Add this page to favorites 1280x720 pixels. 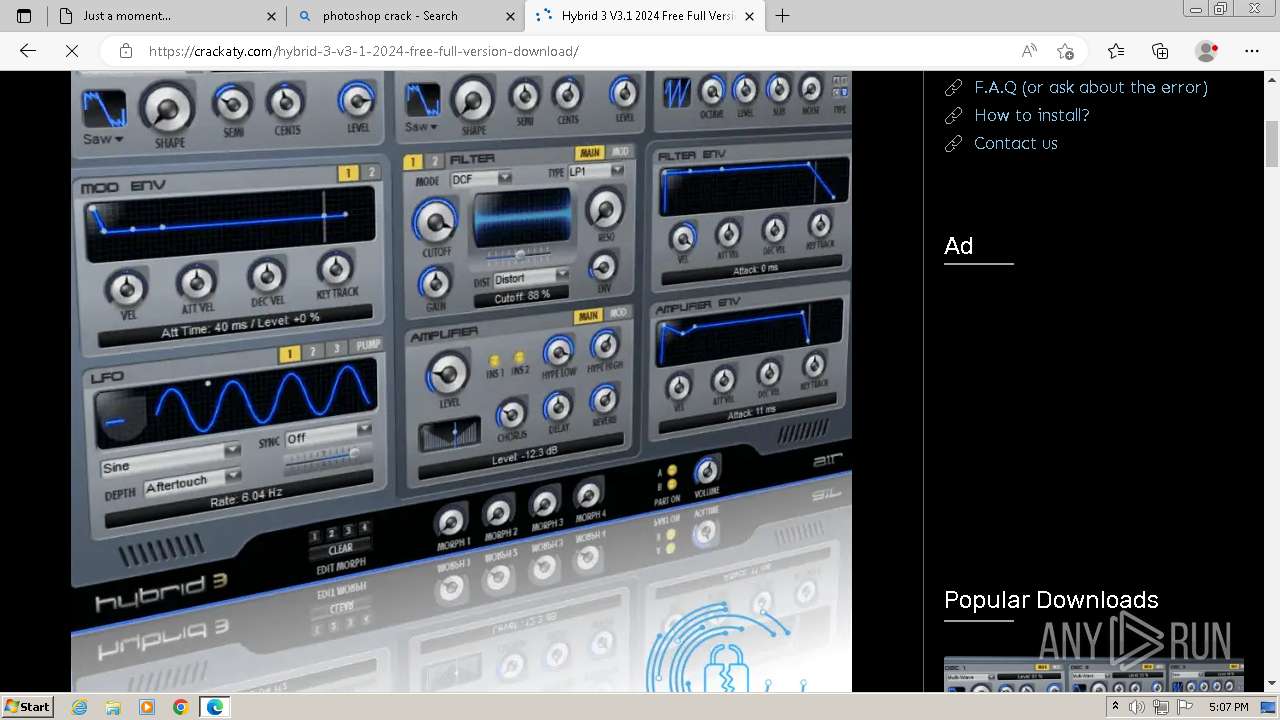(1065, 51)
